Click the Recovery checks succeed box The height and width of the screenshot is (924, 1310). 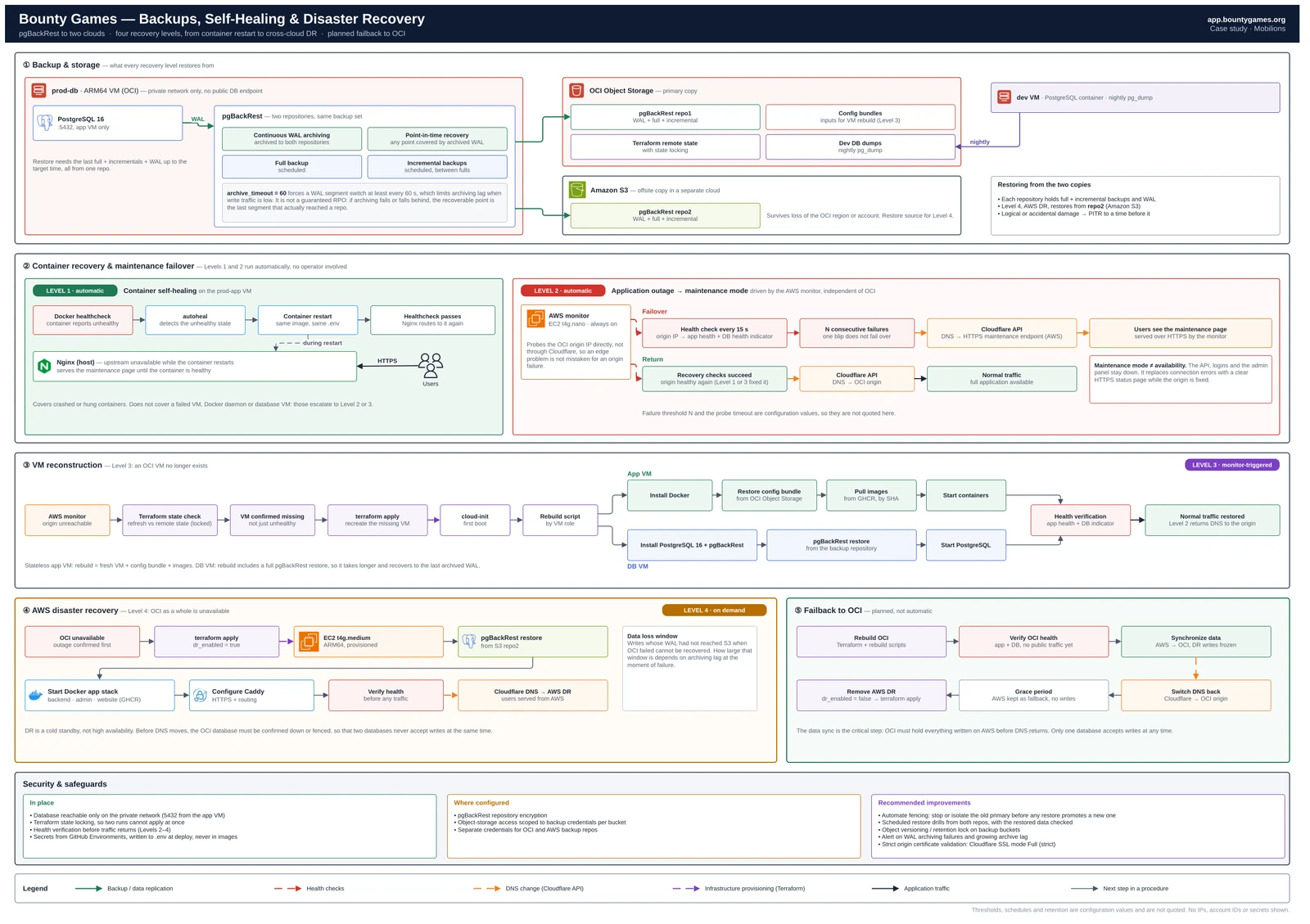tap(714, 379)
